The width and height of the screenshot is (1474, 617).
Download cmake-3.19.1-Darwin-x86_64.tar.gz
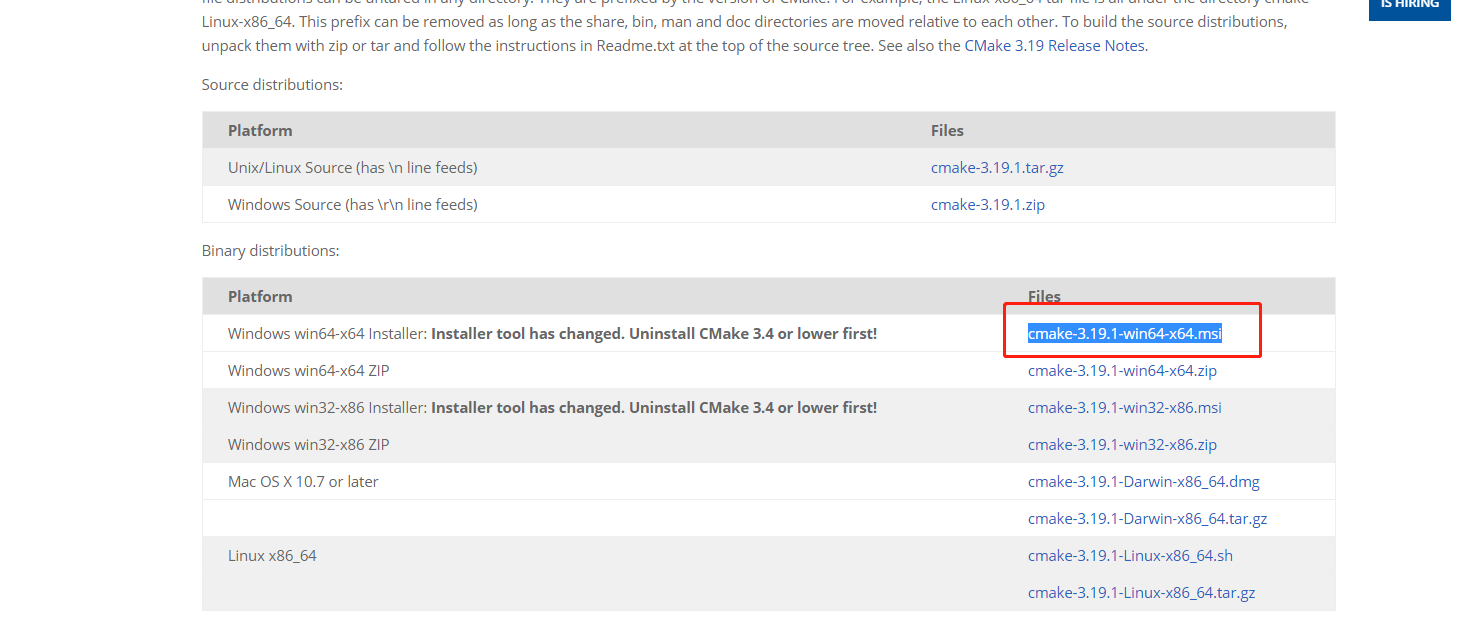(x=1148, y=519)
